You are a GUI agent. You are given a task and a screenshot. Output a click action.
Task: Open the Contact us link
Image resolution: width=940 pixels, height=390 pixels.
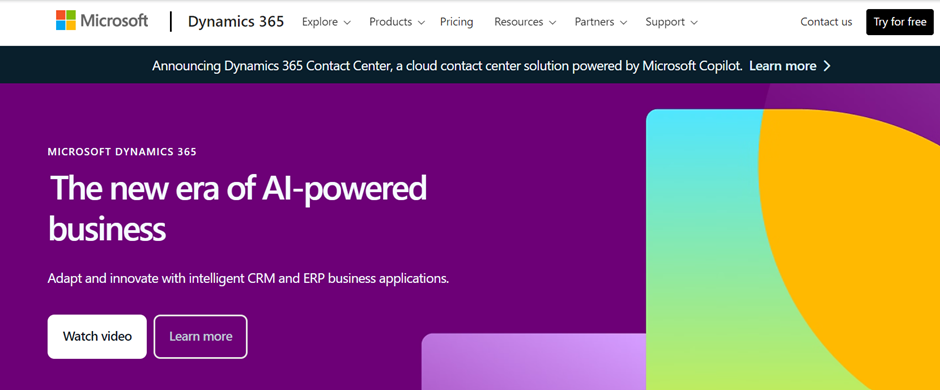pyautogui.click(x=826, y=22)
